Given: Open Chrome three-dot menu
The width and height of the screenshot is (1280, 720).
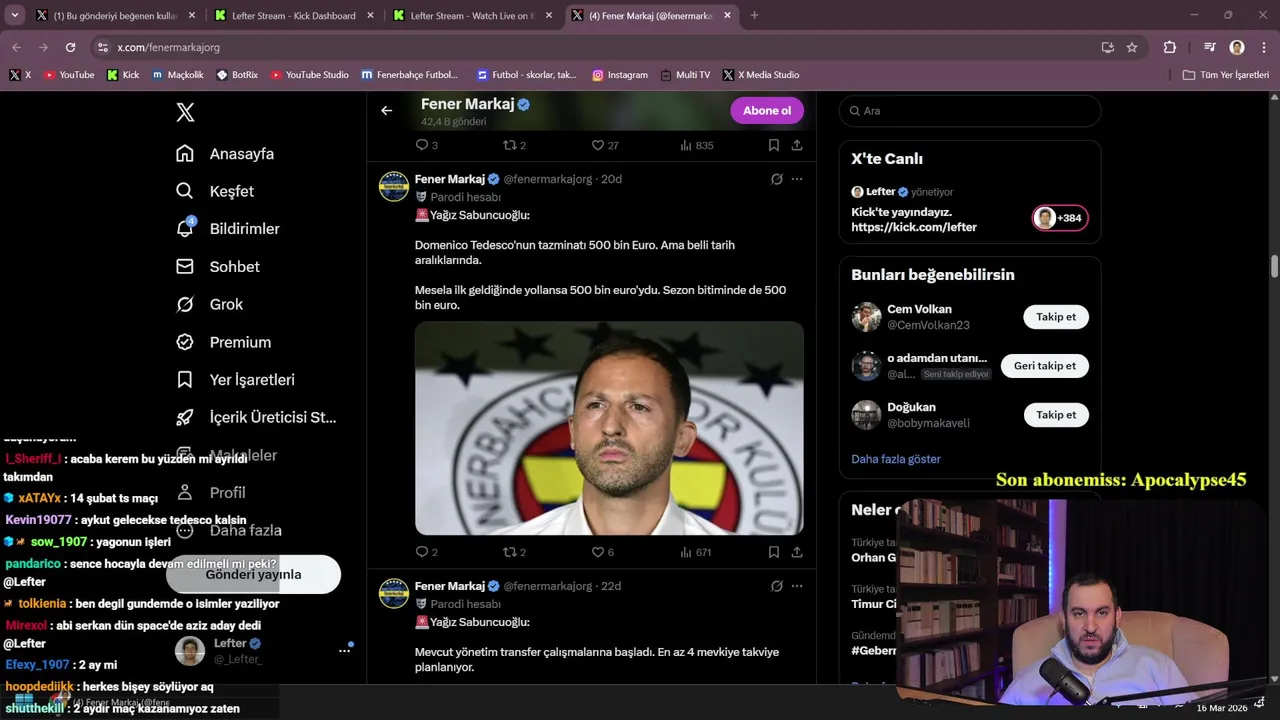Looking at the screenshot, I should tap(1263, 47).
